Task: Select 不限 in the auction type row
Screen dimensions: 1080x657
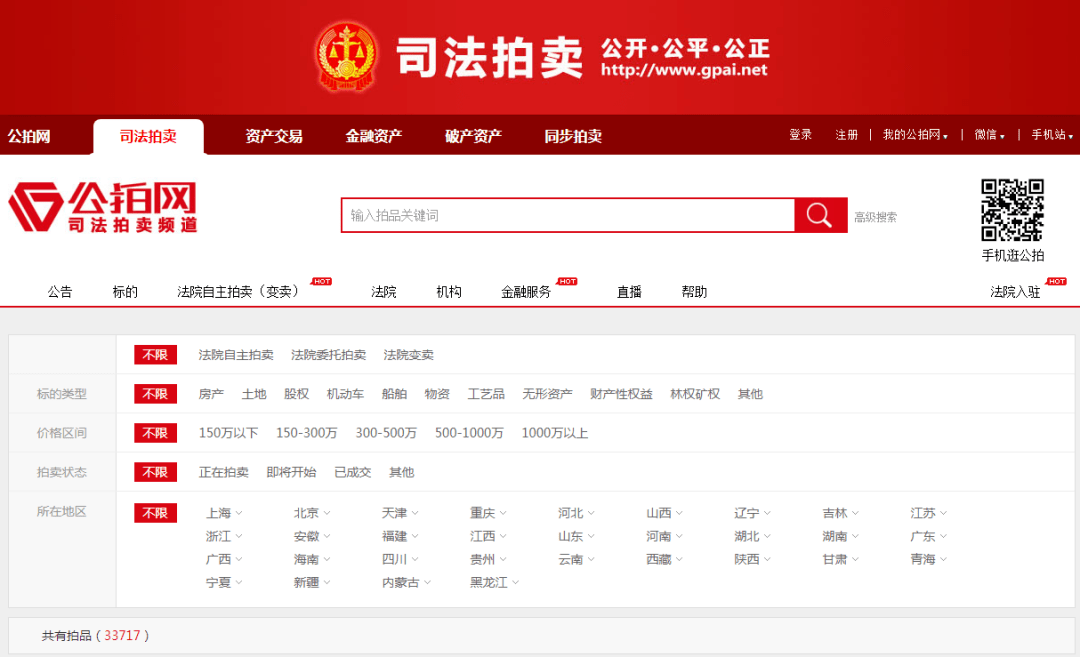Action: click(156, 355)
